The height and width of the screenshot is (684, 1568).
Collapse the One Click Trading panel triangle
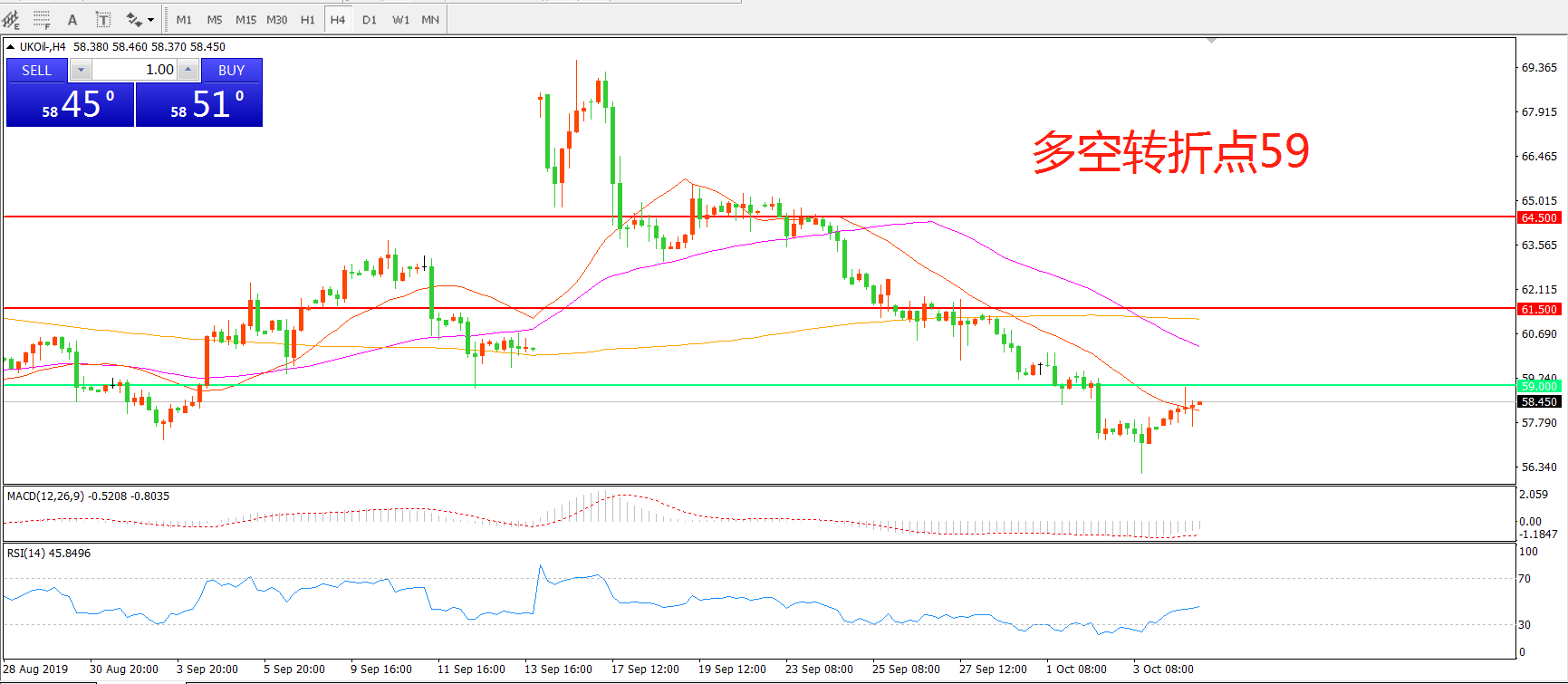10,46
